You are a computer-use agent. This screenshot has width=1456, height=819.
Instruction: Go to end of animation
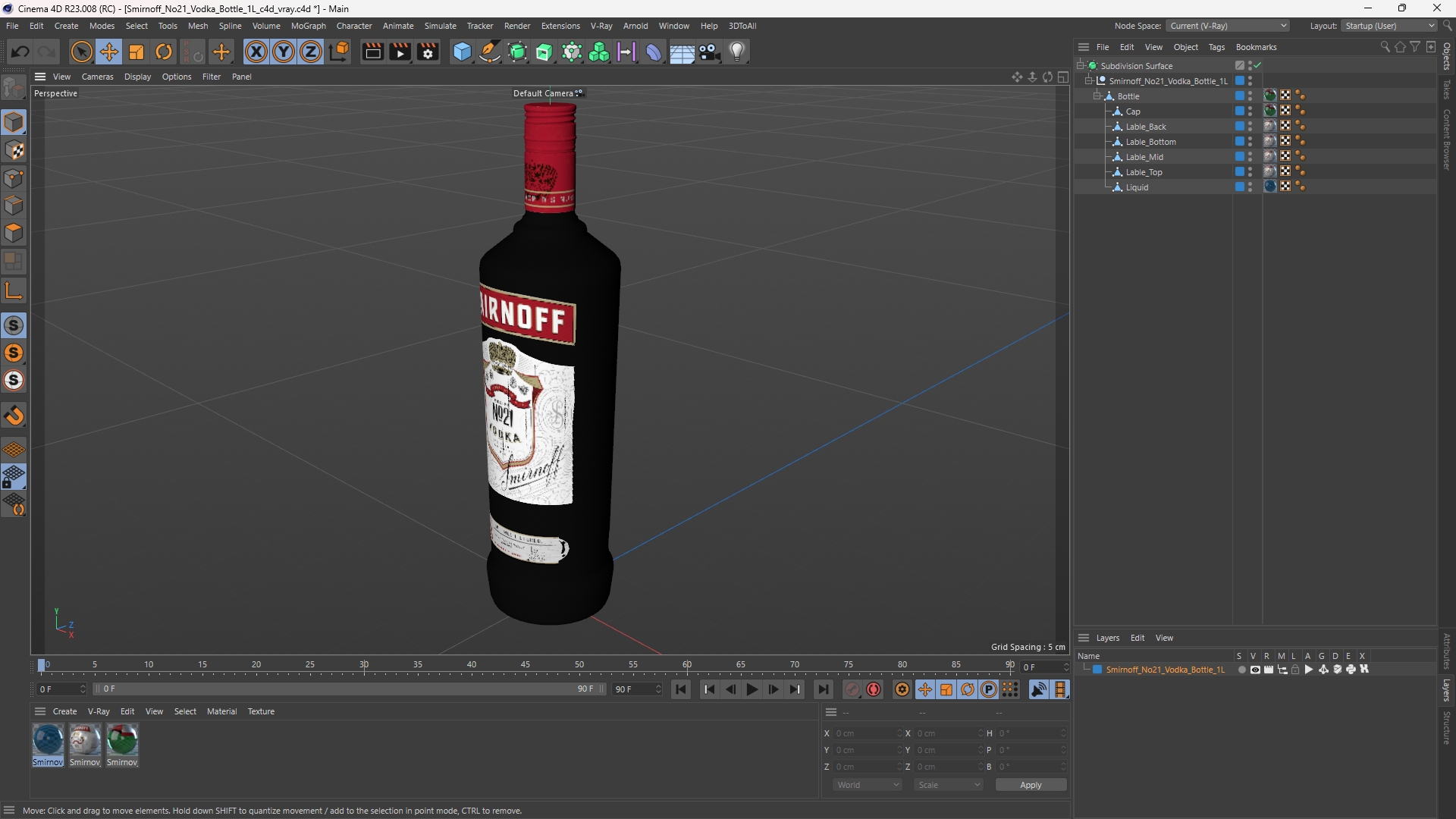point(823,689)
